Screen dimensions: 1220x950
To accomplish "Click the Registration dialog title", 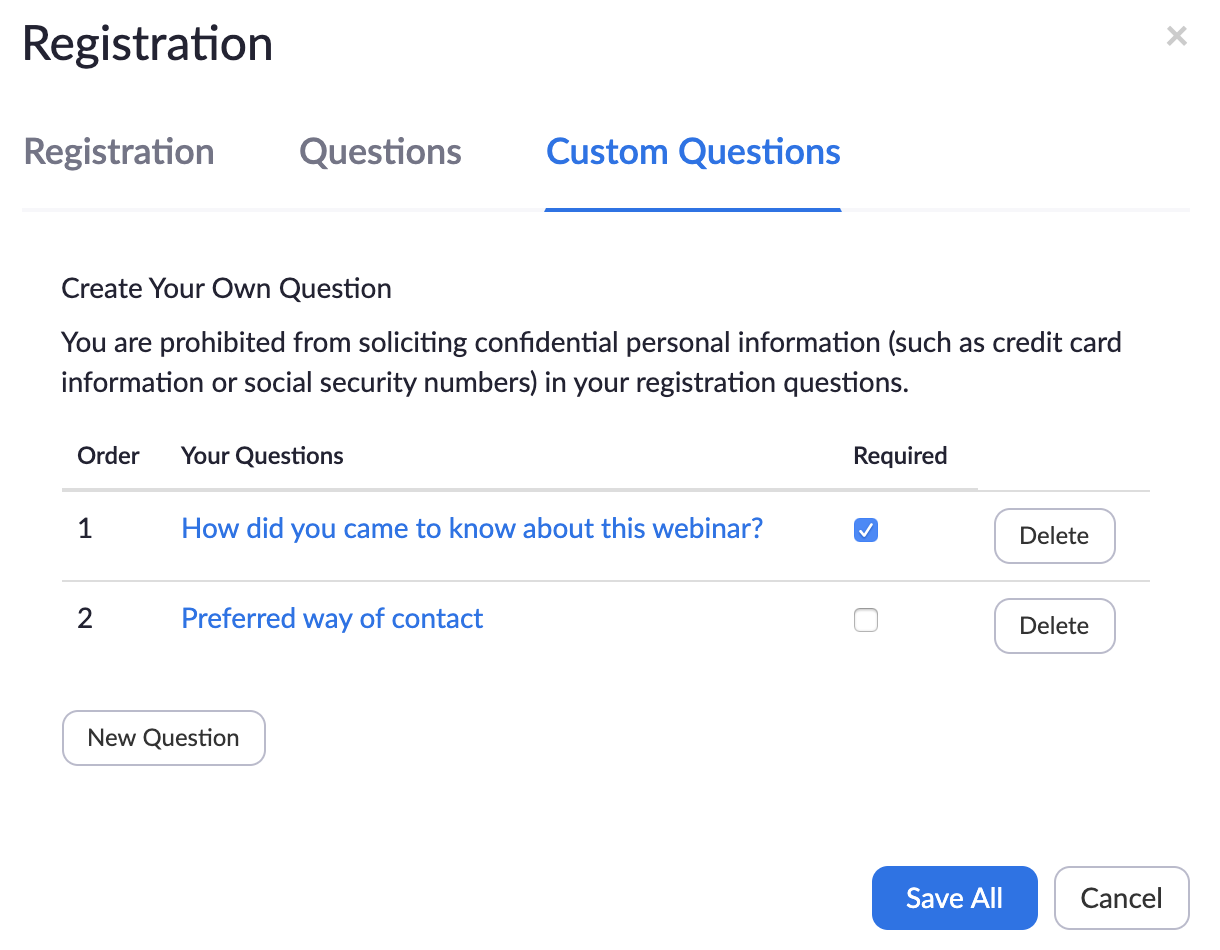I will tap(148, 44).
